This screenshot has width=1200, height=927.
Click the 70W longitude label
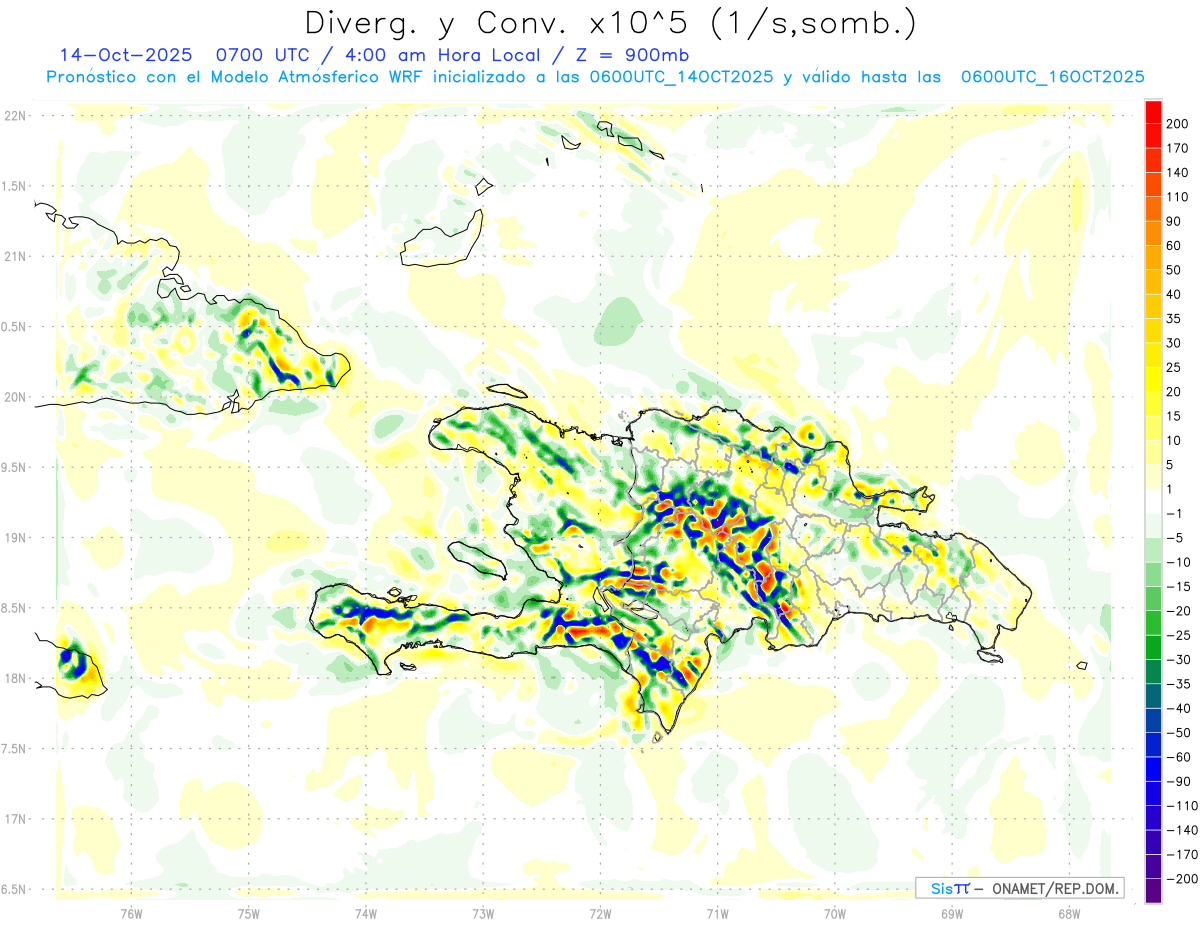835,912
